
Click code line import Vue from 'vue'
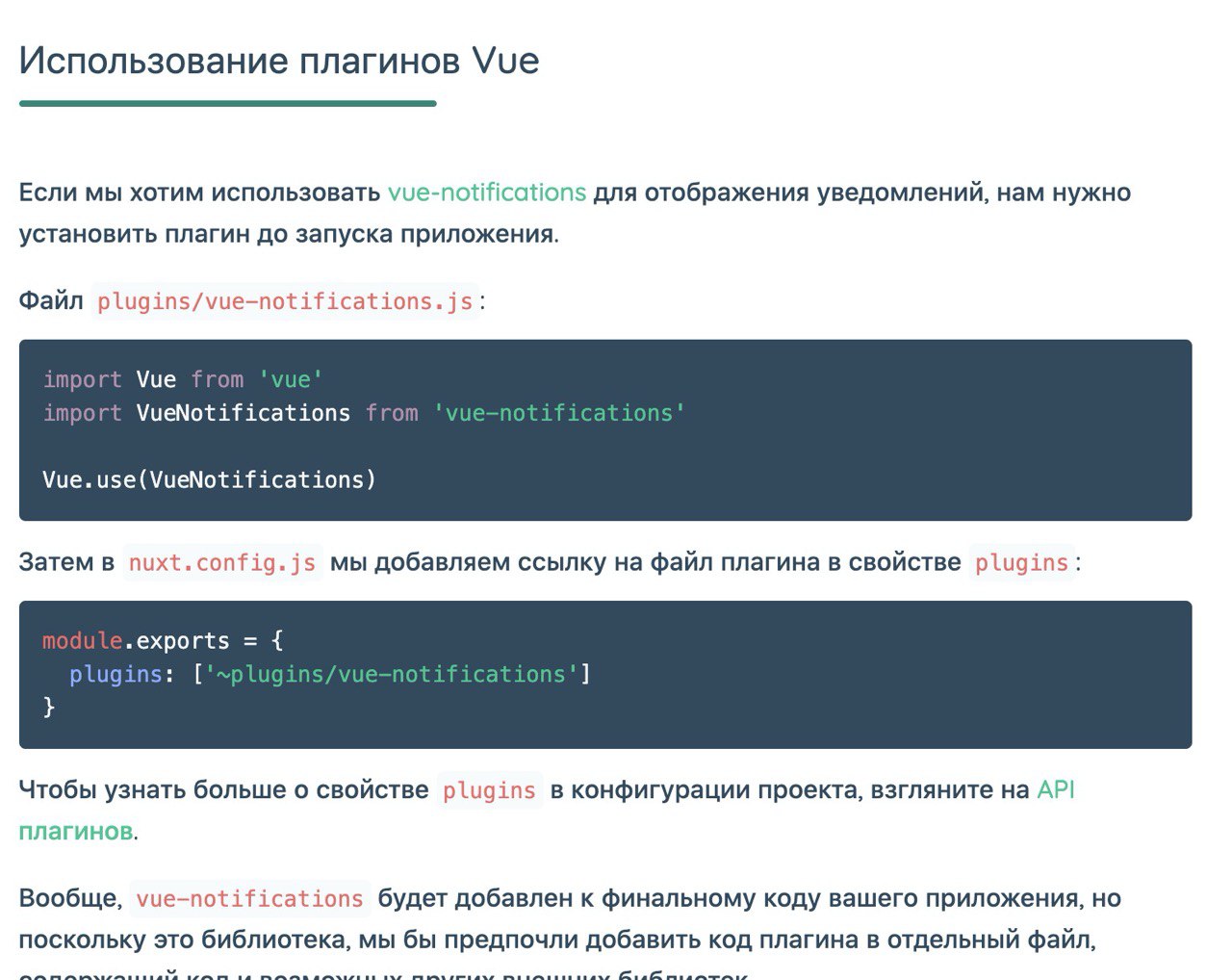[183, 379]
